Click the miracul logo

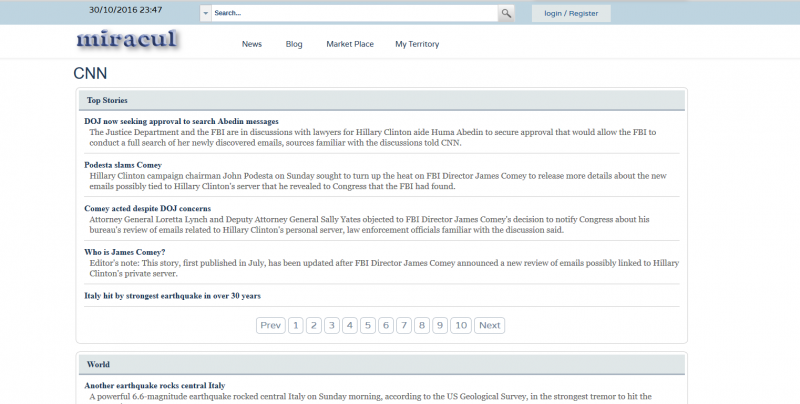(126, 42)
